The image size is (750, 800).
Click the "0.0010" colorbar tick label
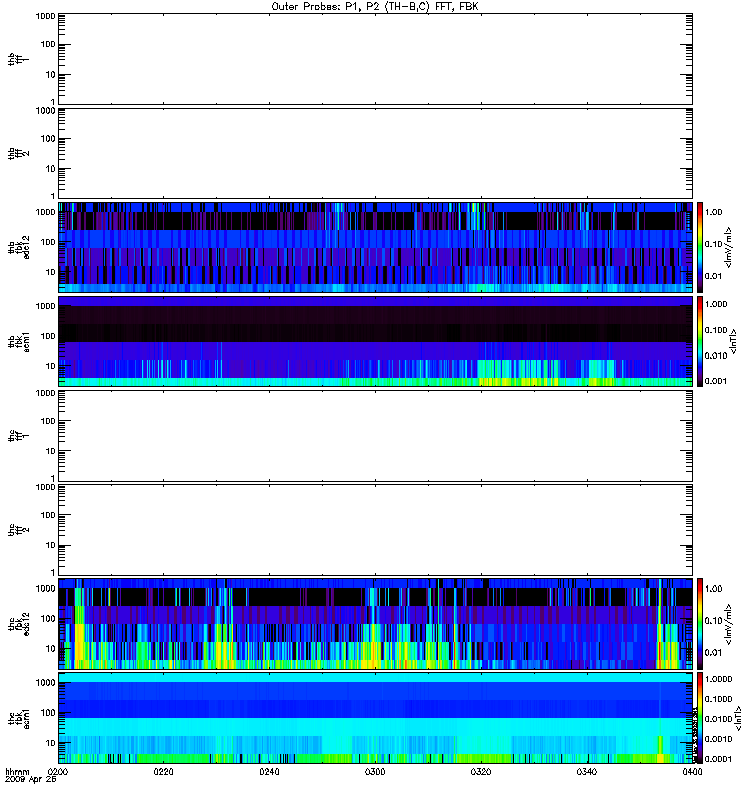pos(718,739)
